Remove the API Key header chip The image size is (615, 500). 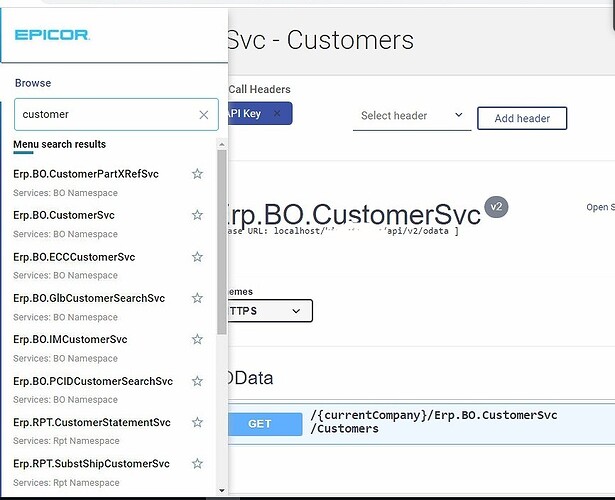click(x=277, y=113)
